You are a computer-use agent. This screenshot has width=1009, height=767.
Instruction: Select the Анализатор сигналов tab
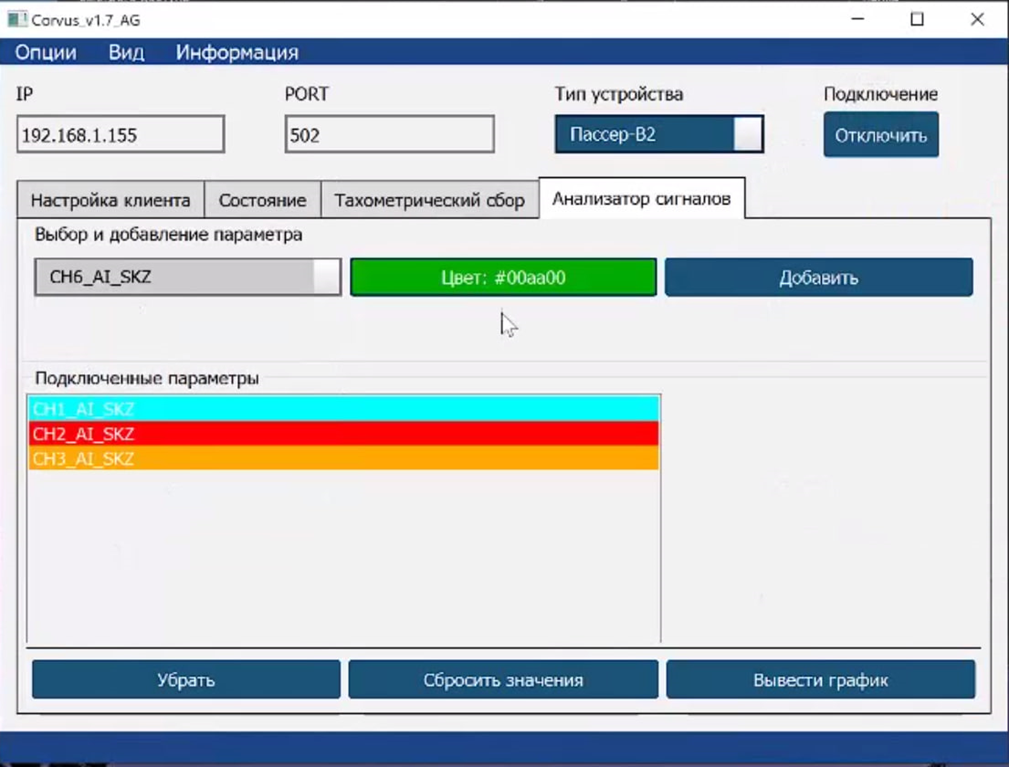pyautogui.click(x=641, y=199)
